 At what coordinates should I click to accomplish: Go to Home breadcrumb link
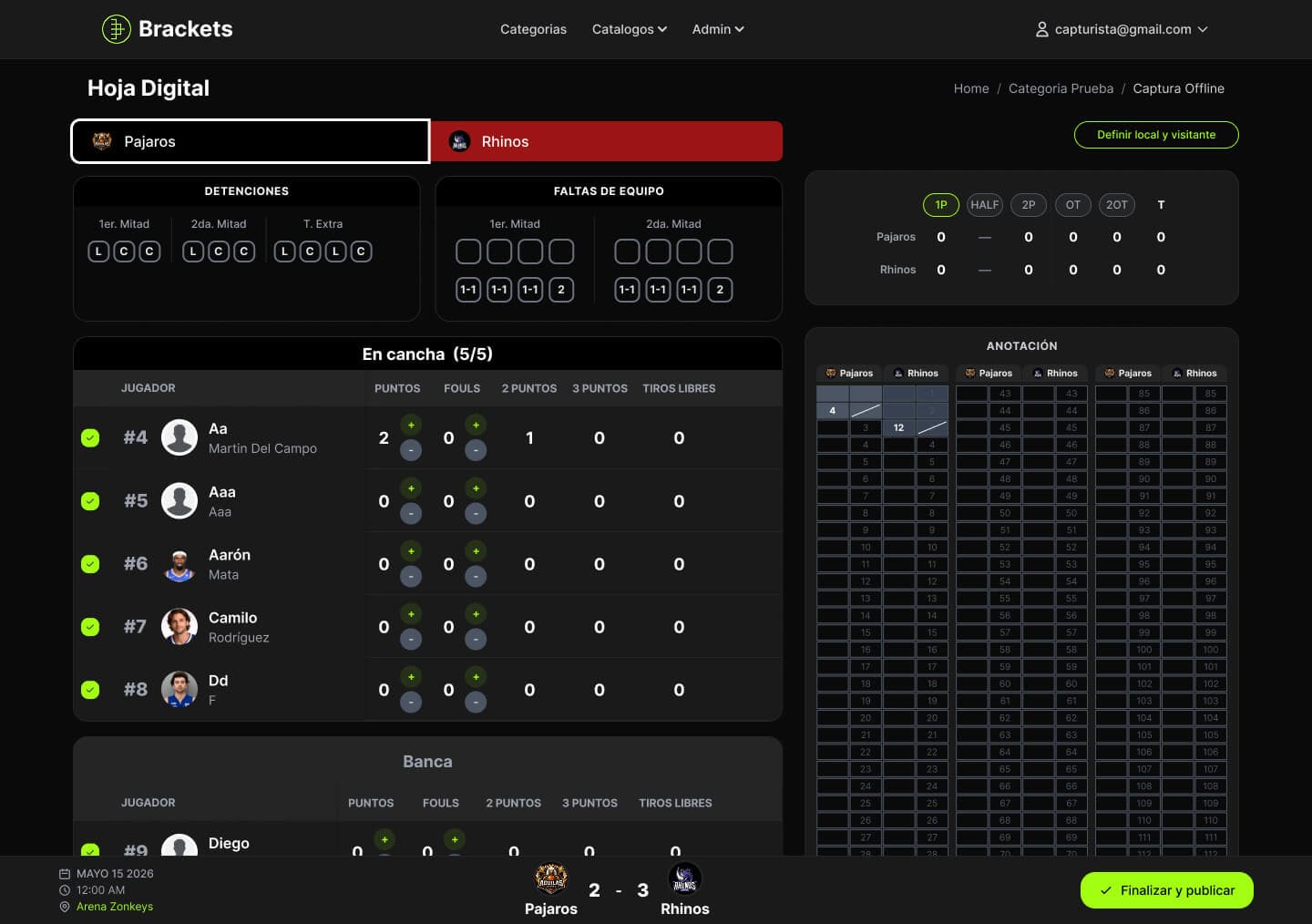tap(971, 88)
